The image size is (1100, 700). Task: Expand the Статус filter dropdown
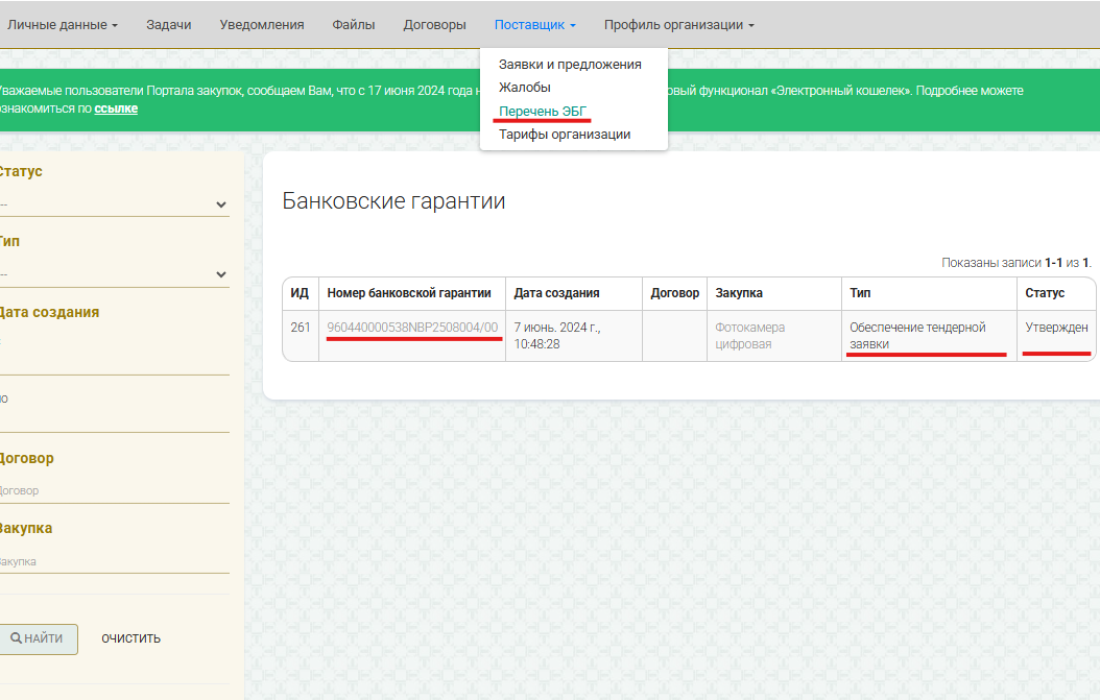tap(113, 204)
